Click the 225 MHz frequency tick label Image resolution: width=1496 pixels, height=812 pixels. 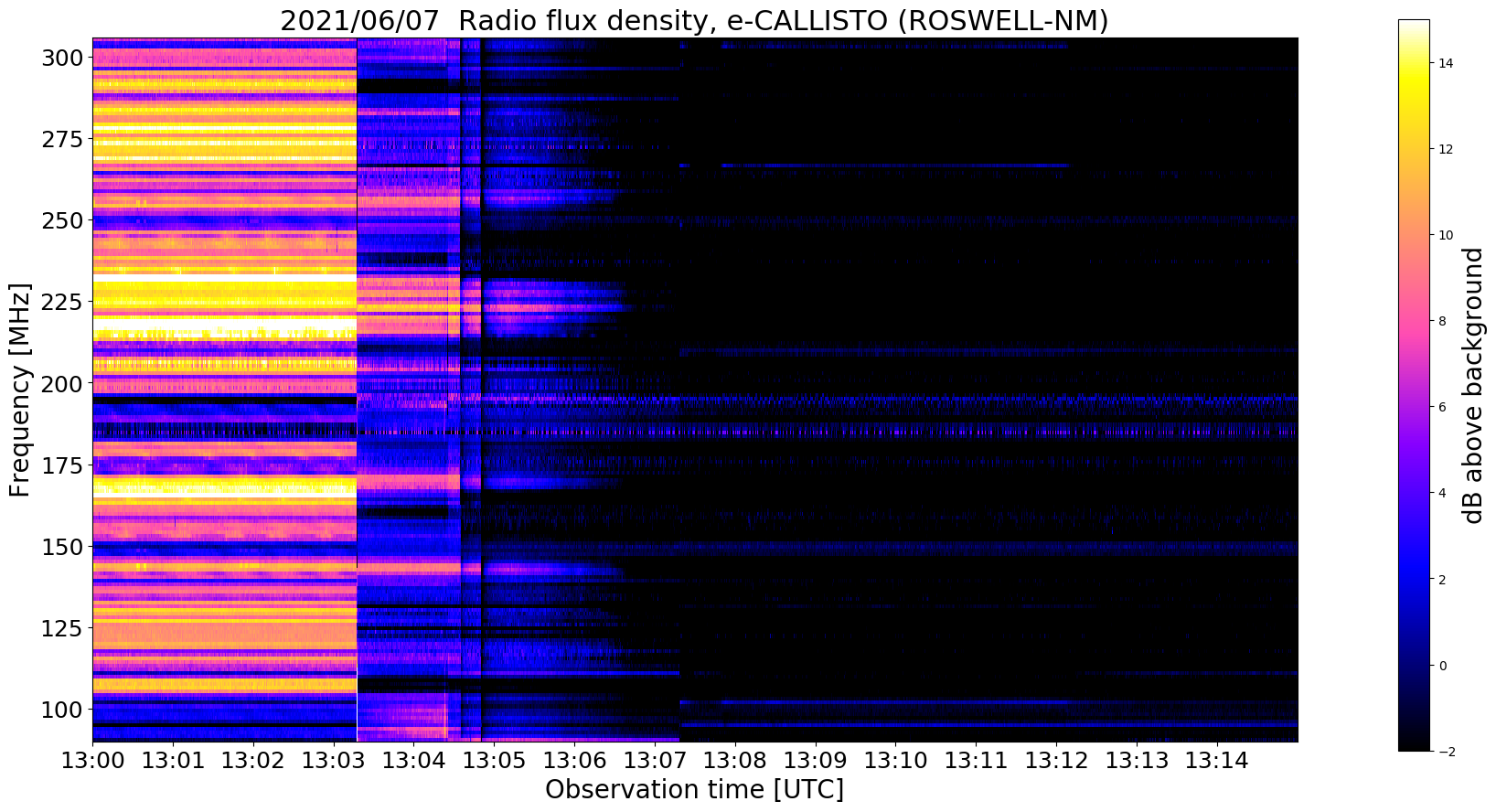click(x=61, y=302)
